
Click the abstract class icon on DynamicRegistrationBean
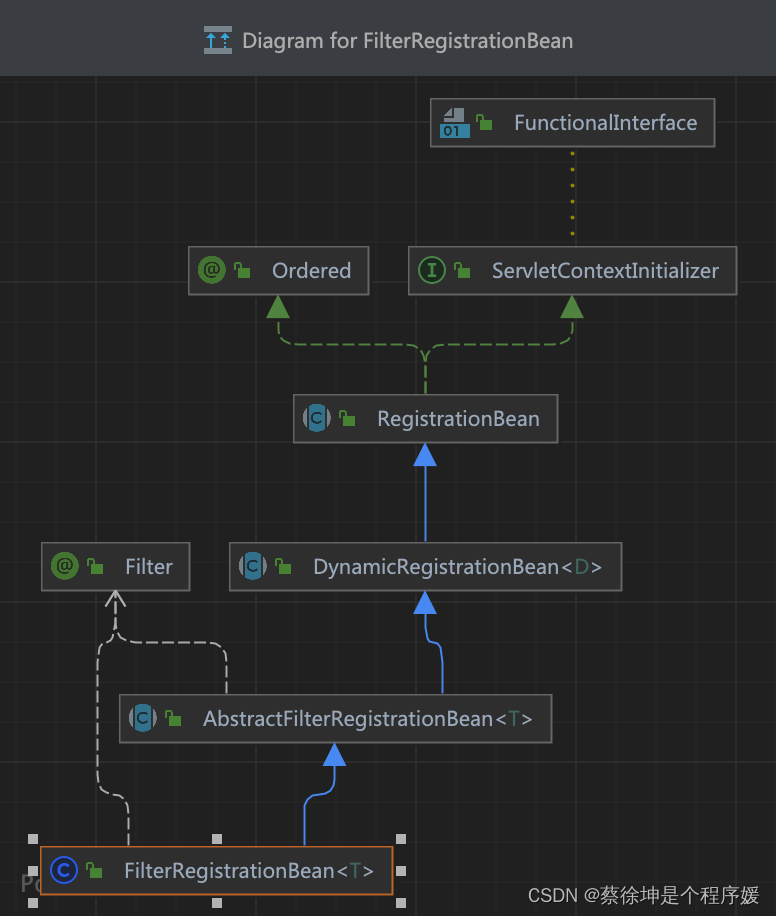pos(252,566)
